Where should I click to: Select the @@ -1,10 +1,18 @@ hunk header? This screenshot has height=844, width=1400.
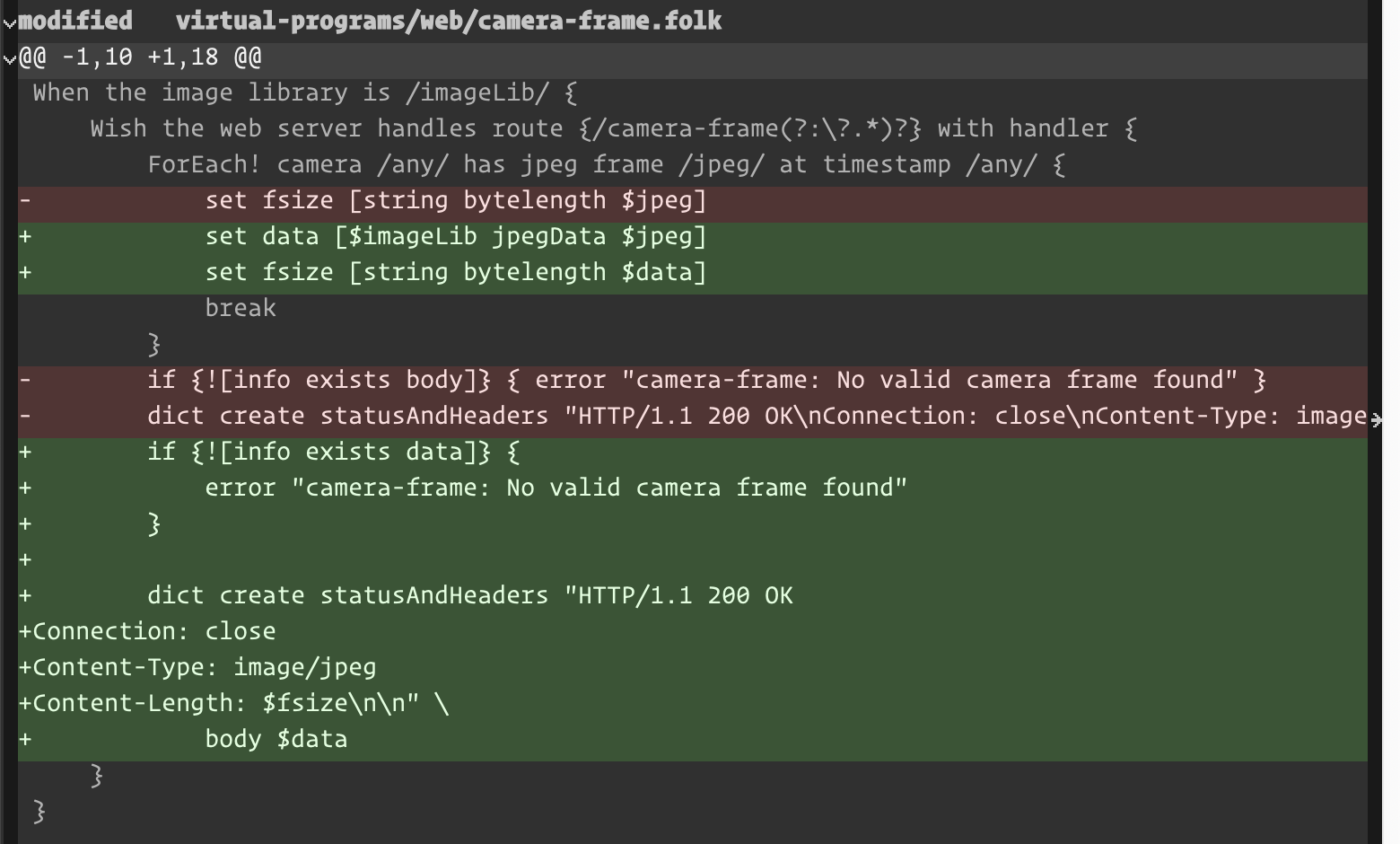point(141,57)
